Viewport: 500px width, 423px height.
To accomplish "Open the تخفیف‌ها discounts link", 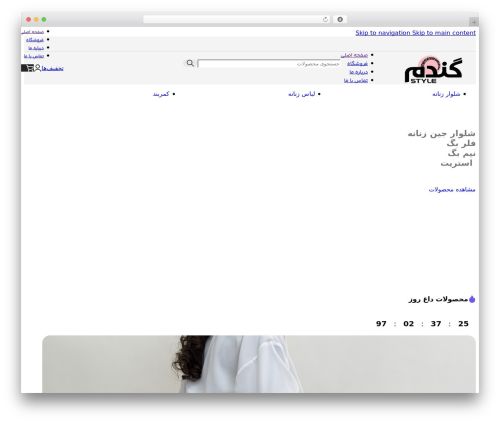I will tap(53, 68).
